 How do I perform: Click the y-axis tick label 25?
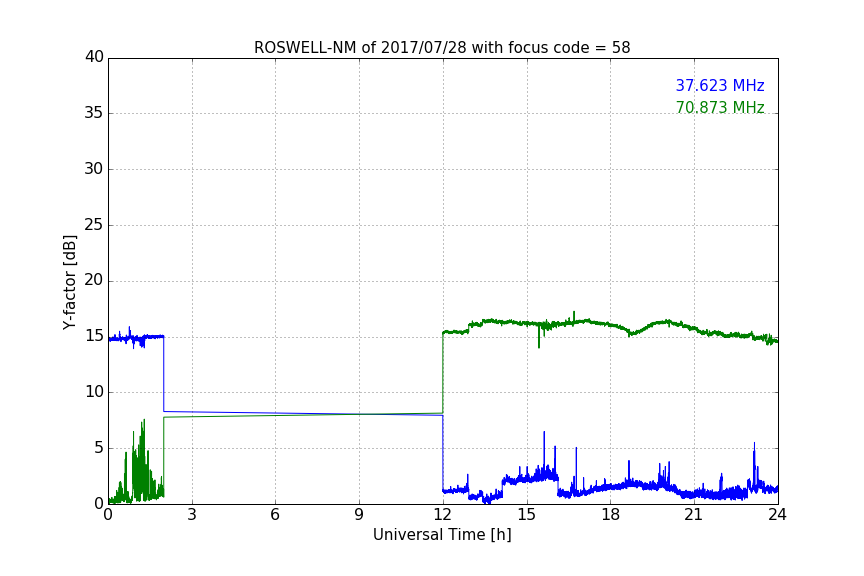point(94,225)
